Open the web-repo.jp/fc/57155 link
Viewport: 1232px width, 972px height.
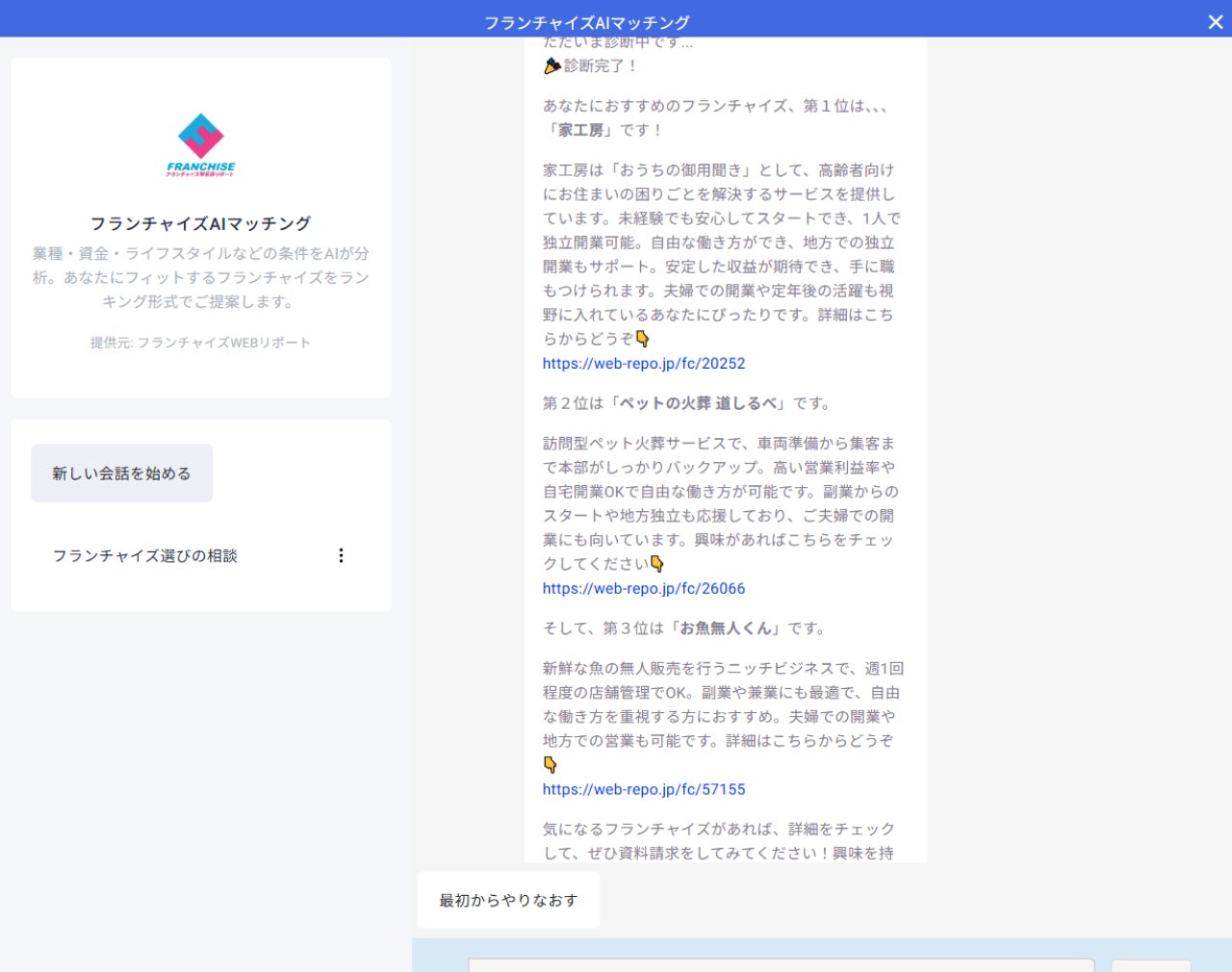[644, 790]
